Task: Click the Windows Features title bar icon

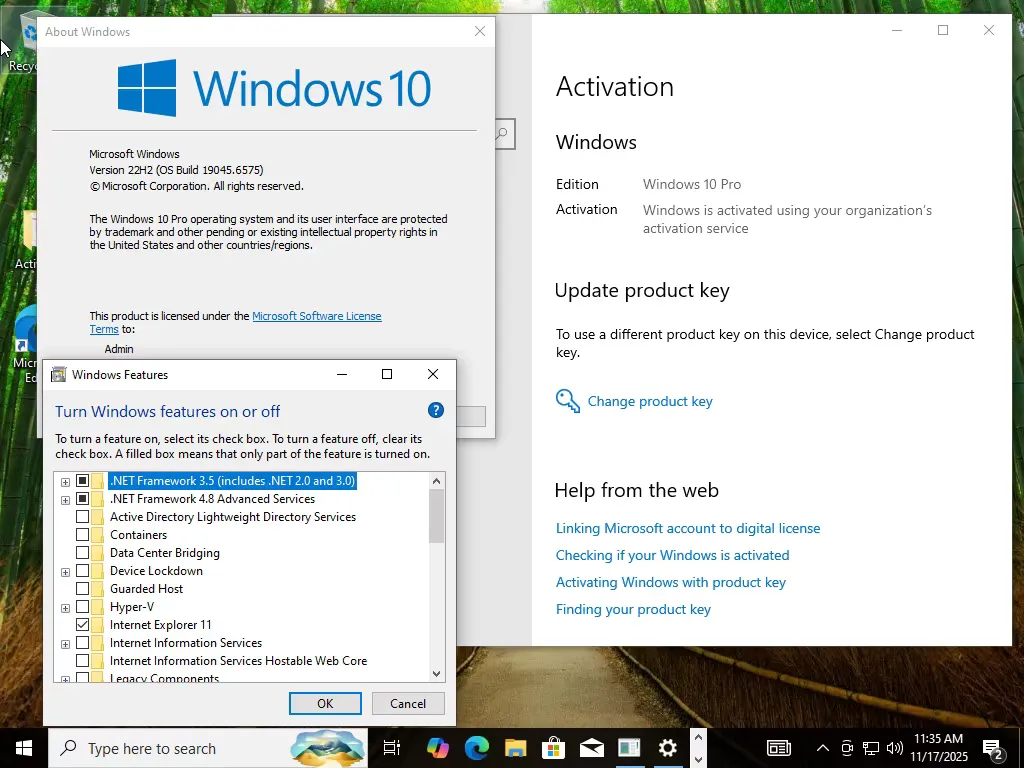Action: (59, 374)
